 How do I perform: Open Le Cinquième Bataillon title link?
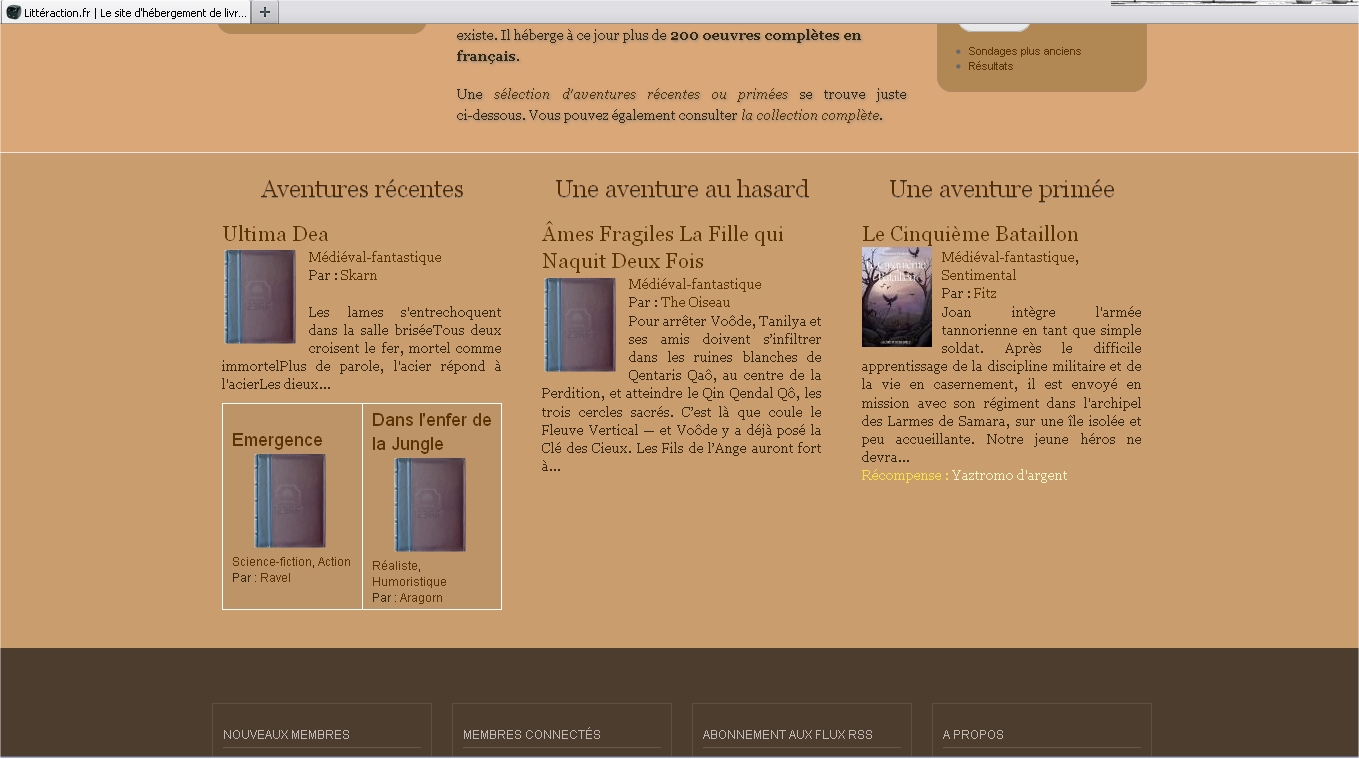click(x=970, y=234)
